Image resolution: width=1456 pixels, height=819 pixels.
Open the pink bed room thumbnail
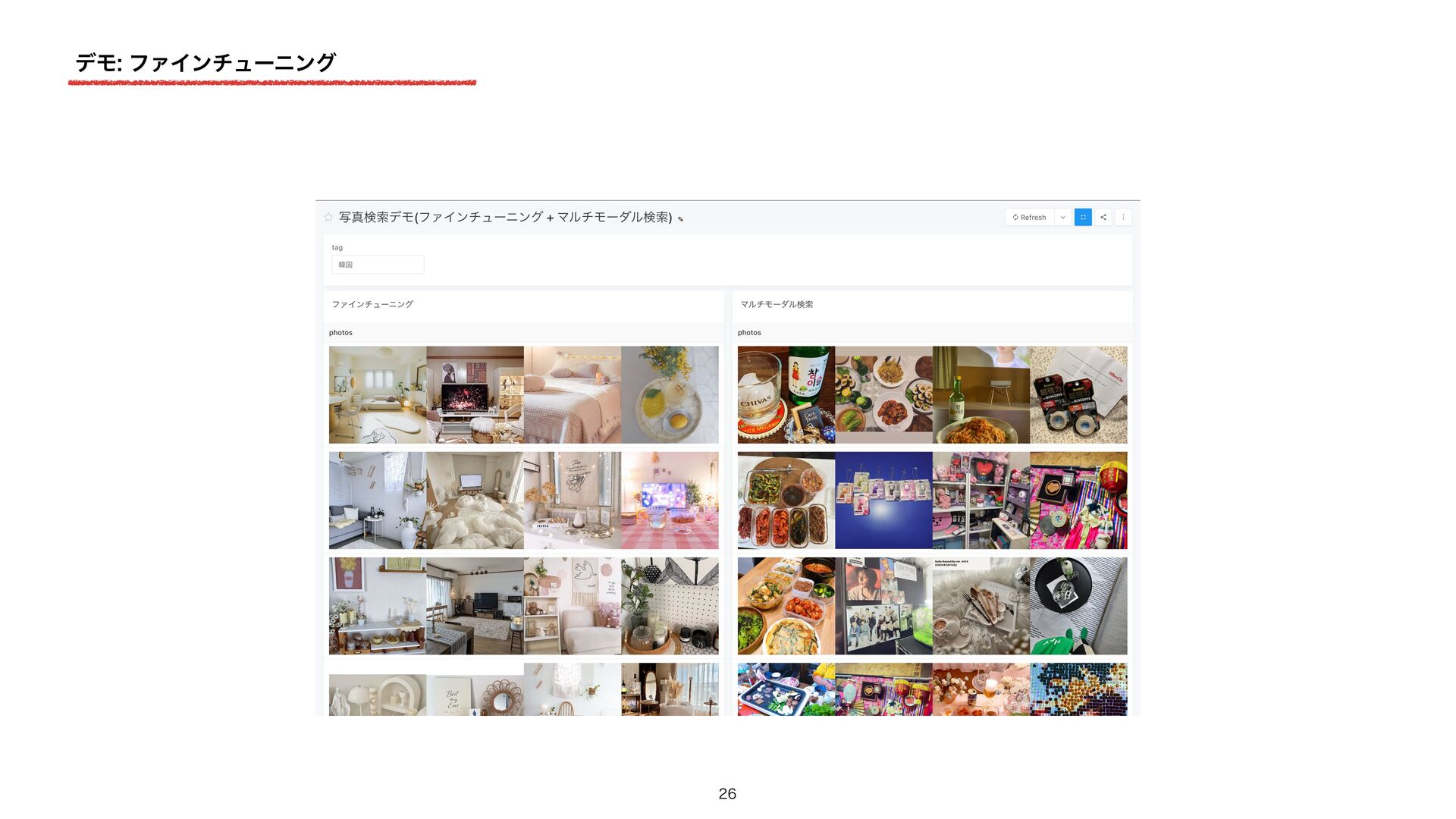572,394
